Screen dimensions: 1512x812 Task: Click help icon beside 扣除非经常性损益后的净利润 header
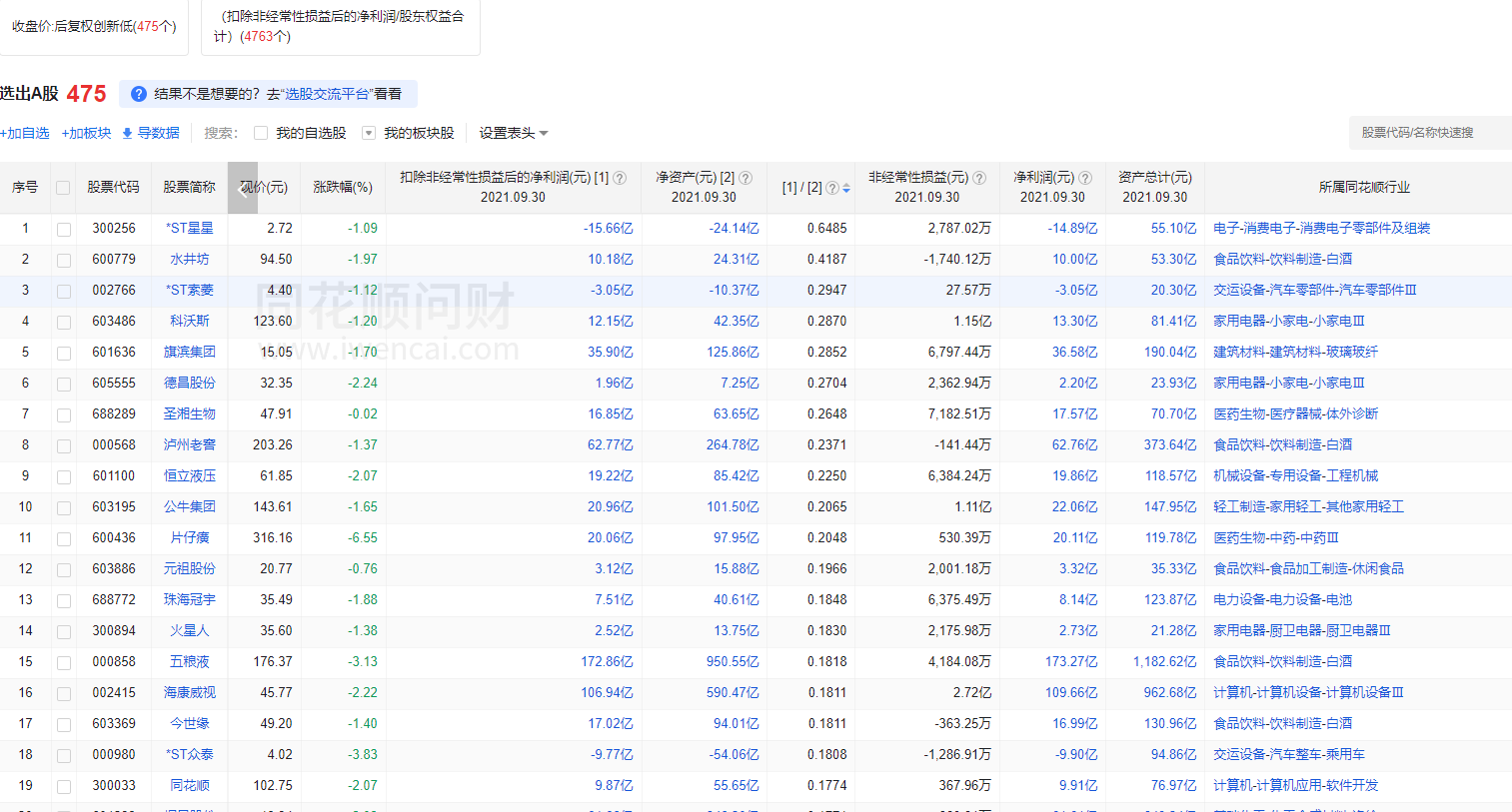620,178
